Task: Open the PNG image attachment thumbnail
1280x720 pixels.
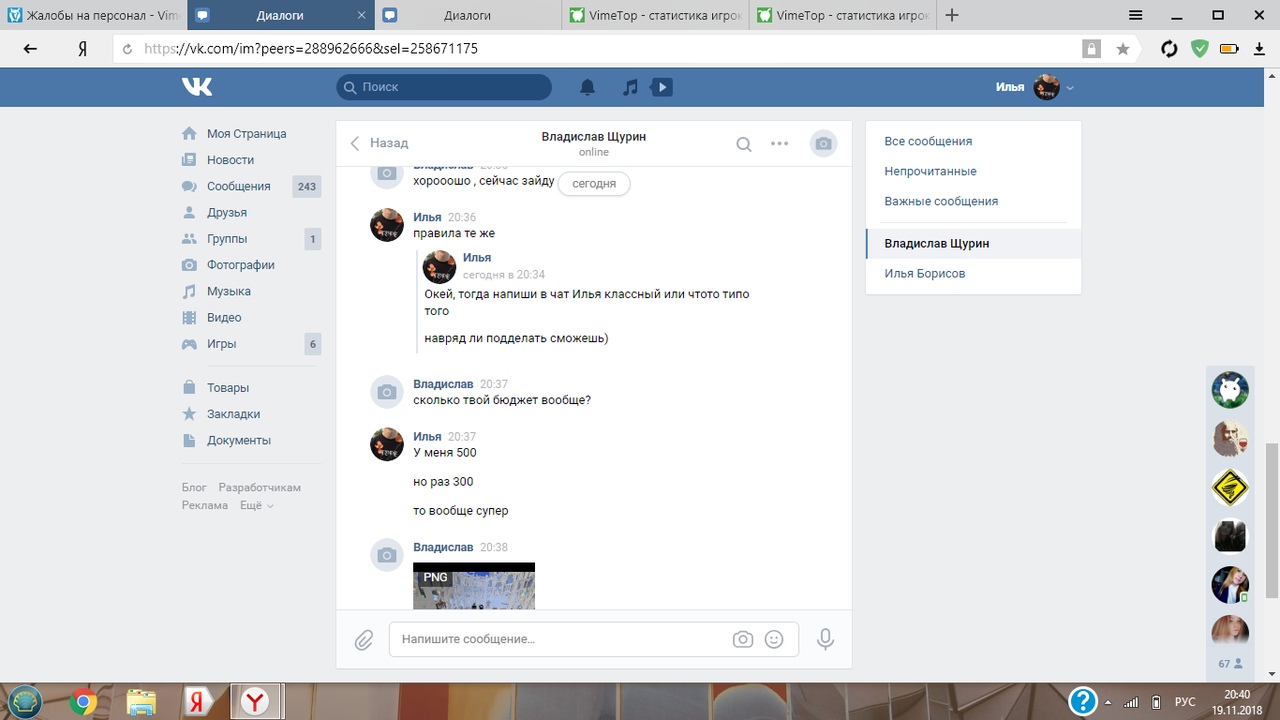Action: [x=474, y=586]
